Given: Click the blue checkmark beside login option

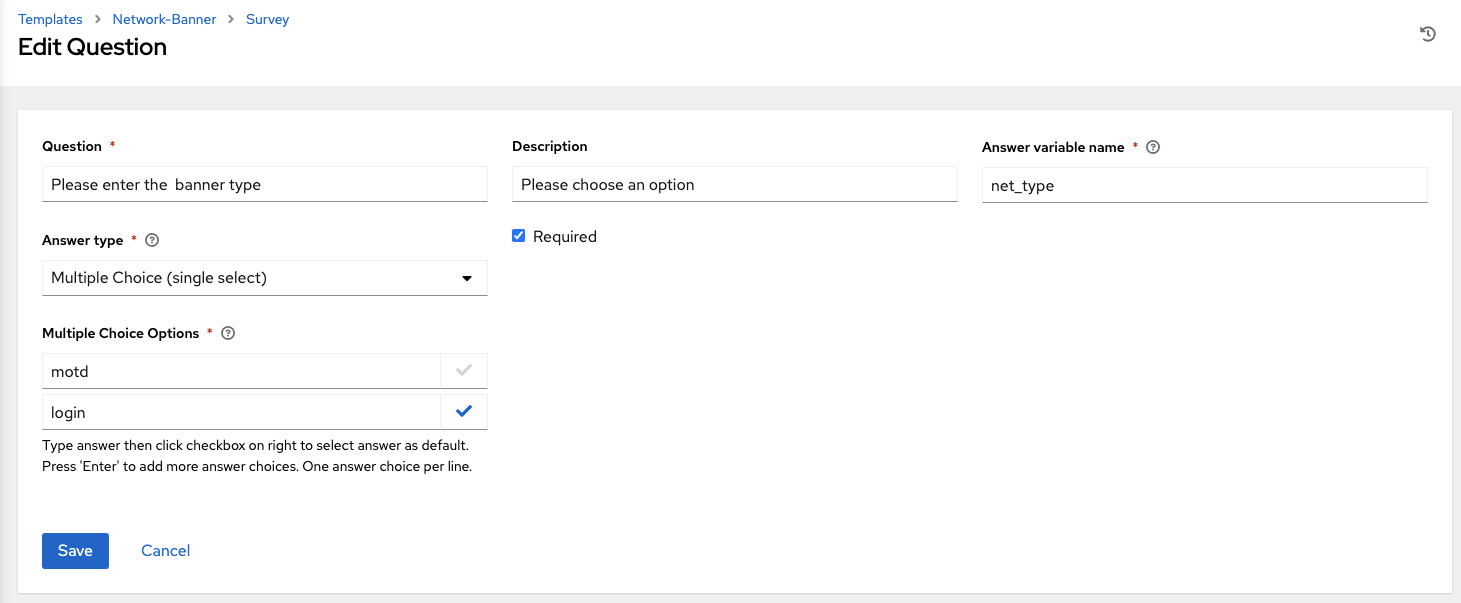Looking at the screenshot, I should pyautogui.click(x=463, y=411).
